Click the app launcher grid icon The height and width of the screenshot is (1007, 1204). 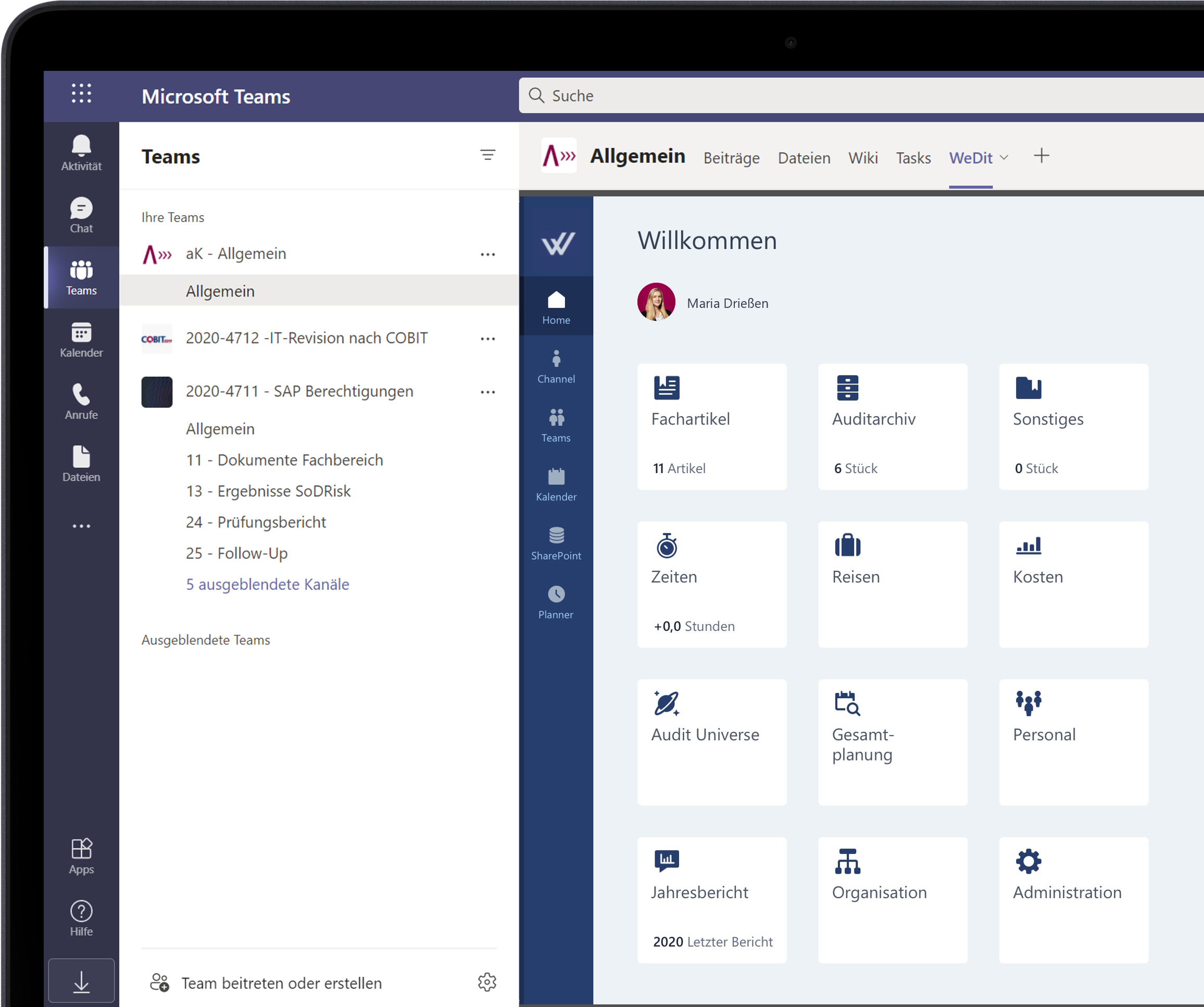click(x=81, y=93)
